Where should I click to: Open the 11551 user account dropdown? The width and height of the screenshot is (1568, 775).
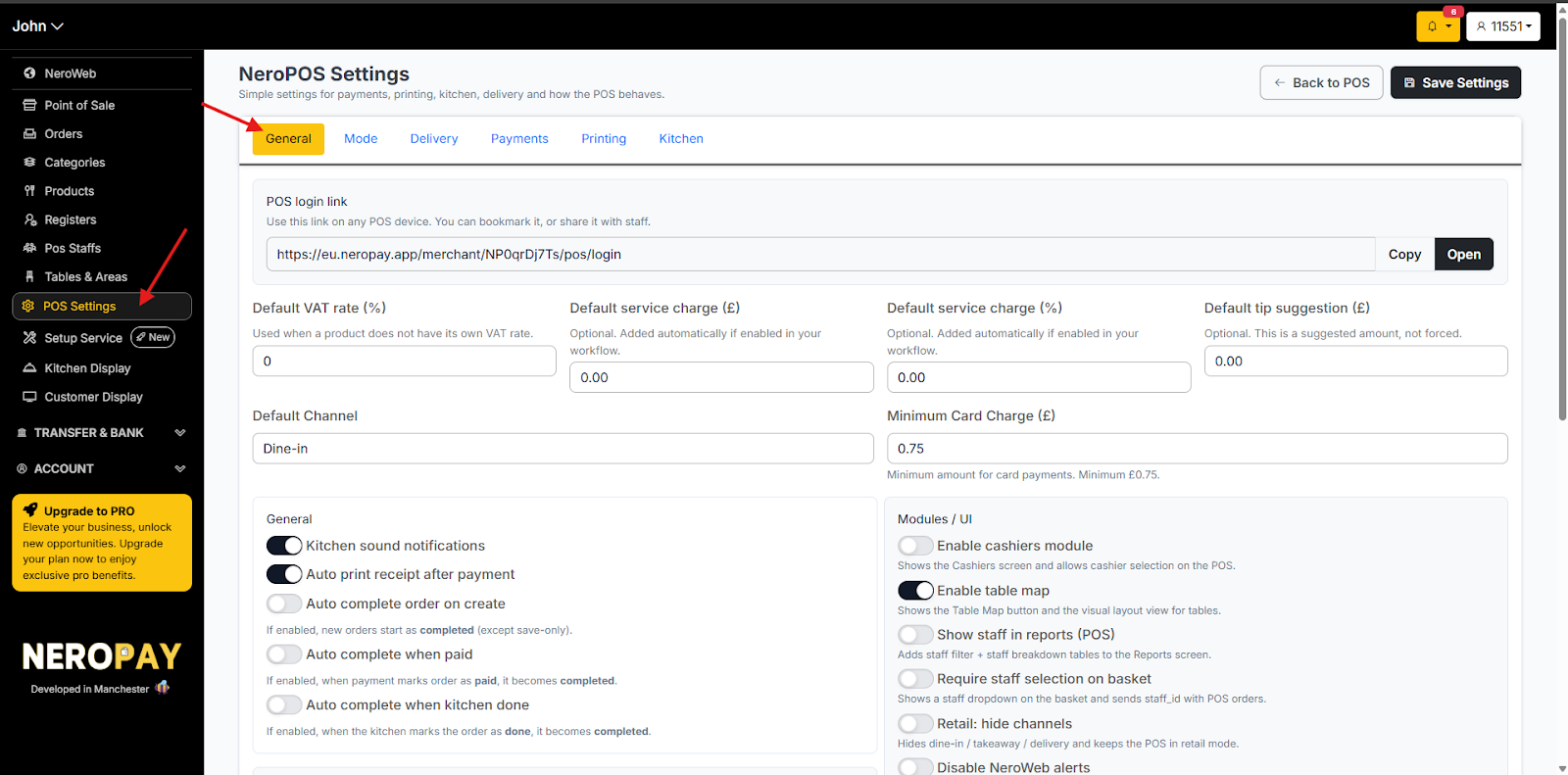pyautogui.click(x=1503, y=26)
